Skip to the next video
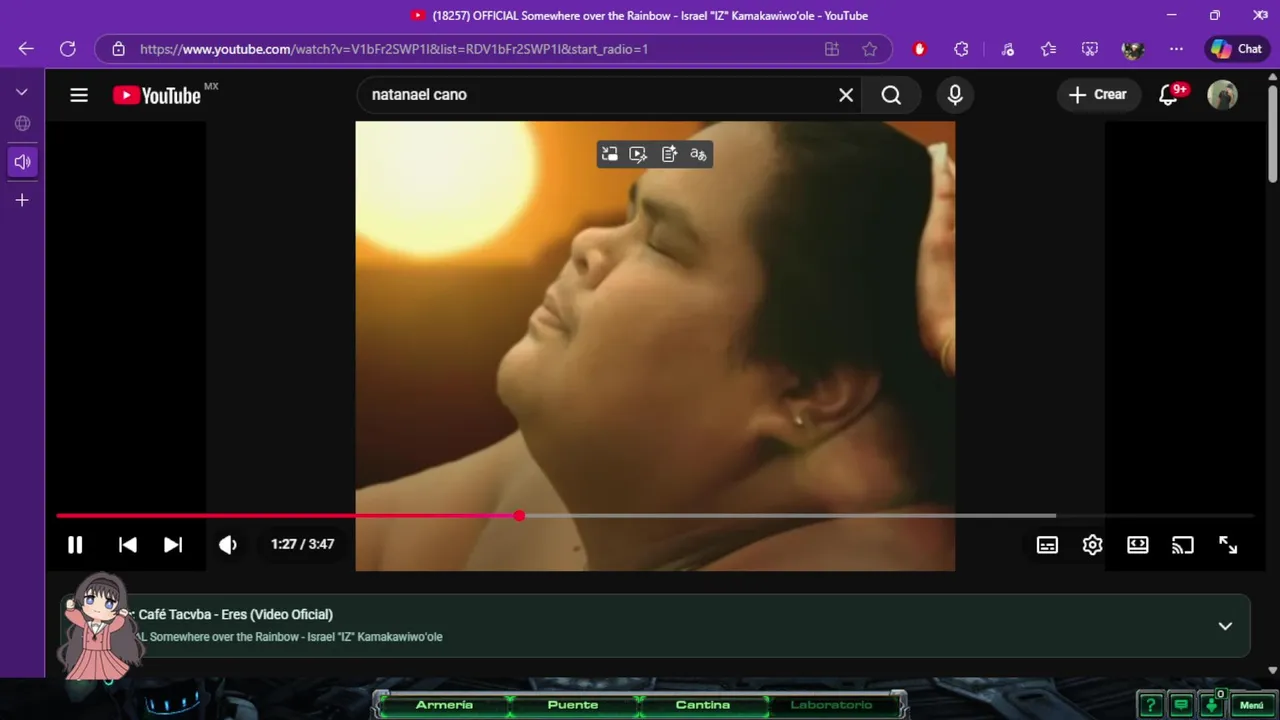This screenshot has width=1280, height=720. point(173,545)
